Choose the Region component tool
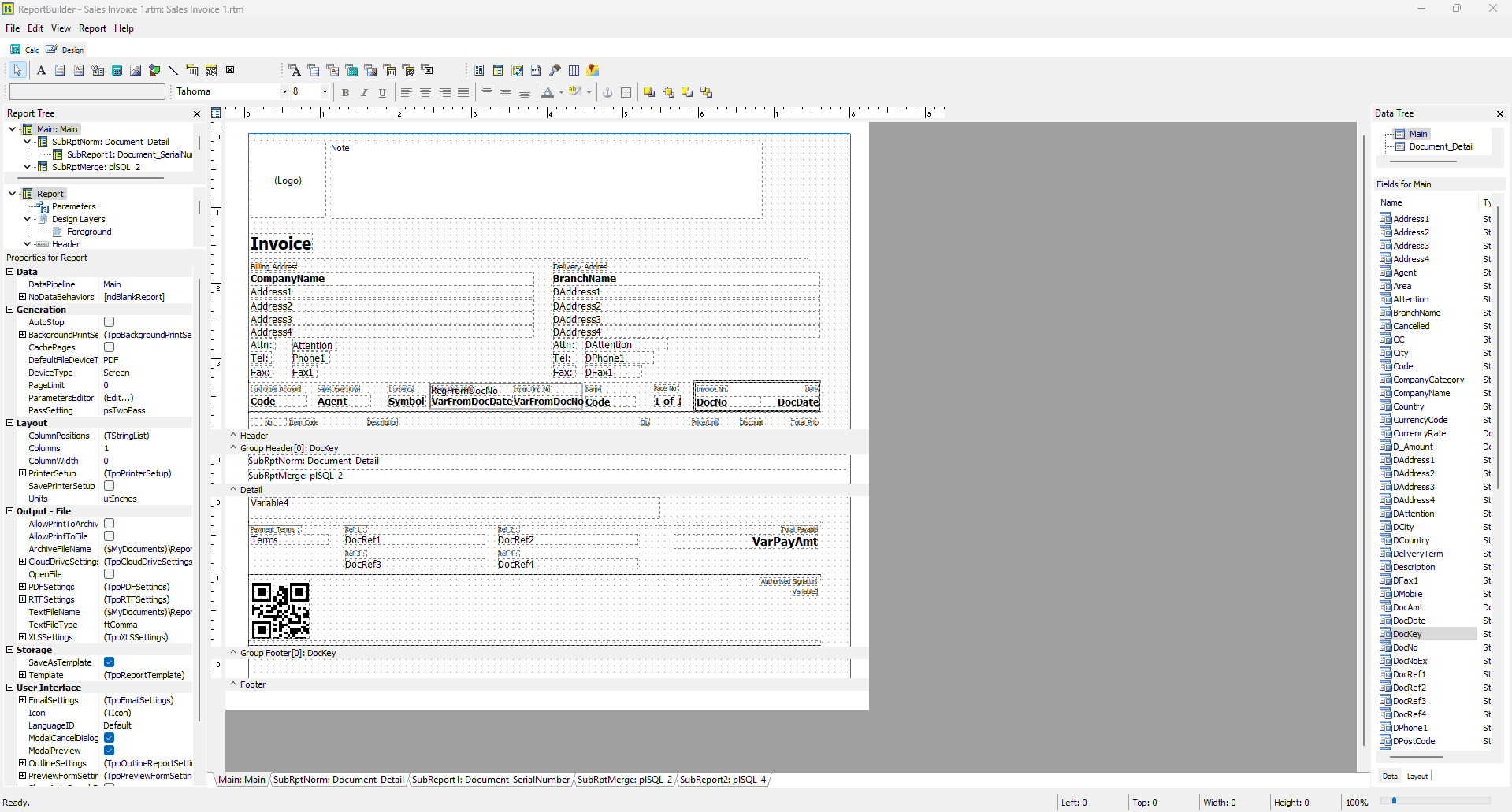 pos(479,70)
